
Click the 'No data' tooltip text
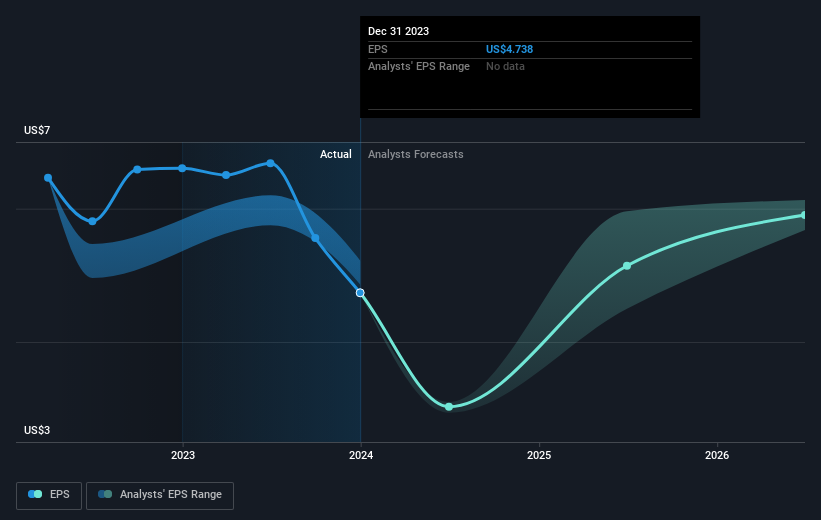(505, 67)
